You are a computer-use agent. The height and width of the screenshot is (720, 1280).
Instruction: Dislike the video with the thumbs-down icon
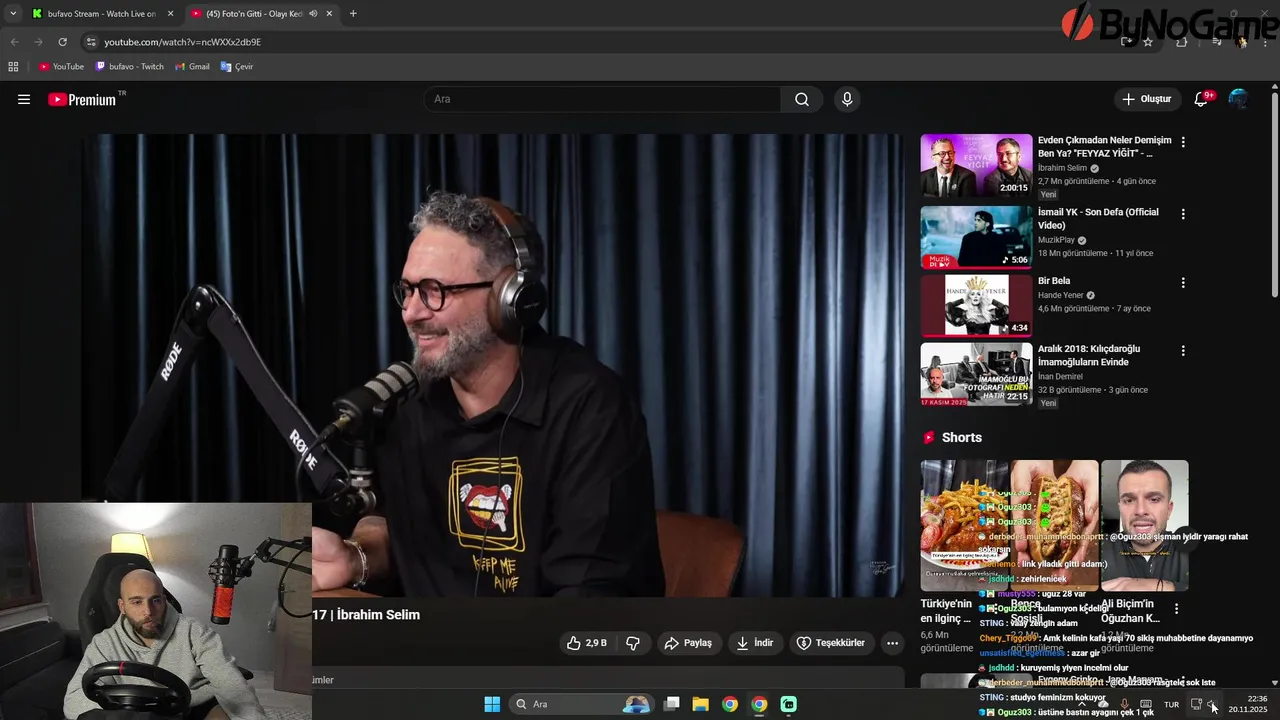(633, 643)
